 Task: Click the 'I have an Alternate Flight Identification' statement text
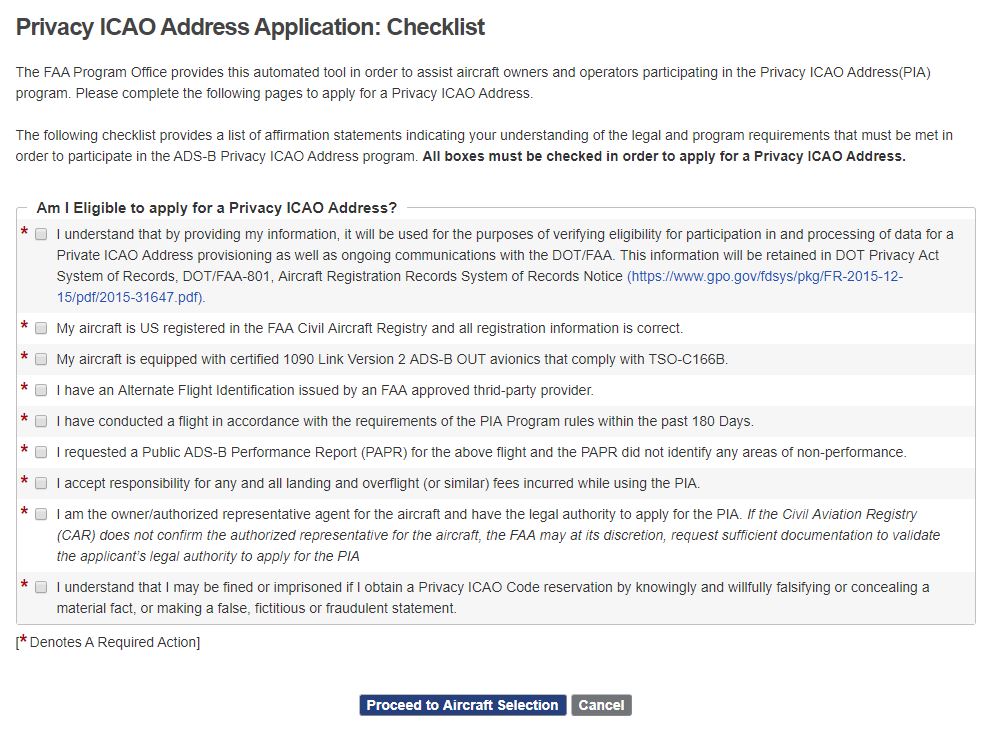(324, 390)
